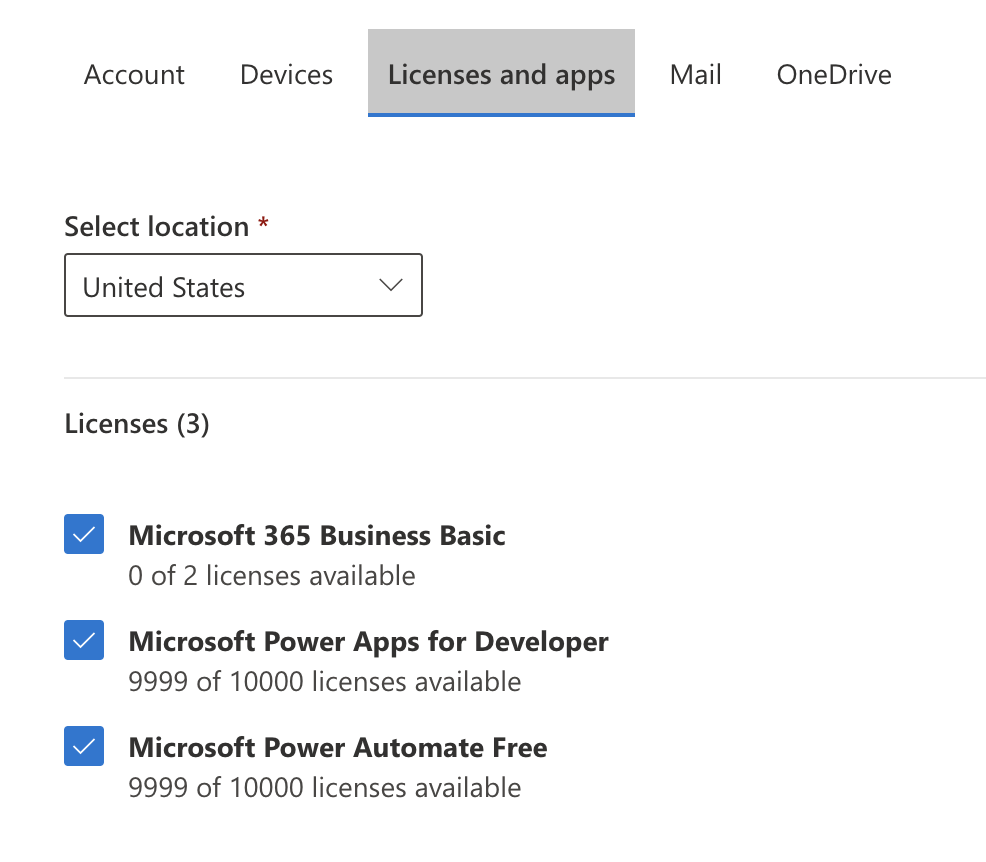Click the Microsoft 365 Business Basic label

coord(317,536)
